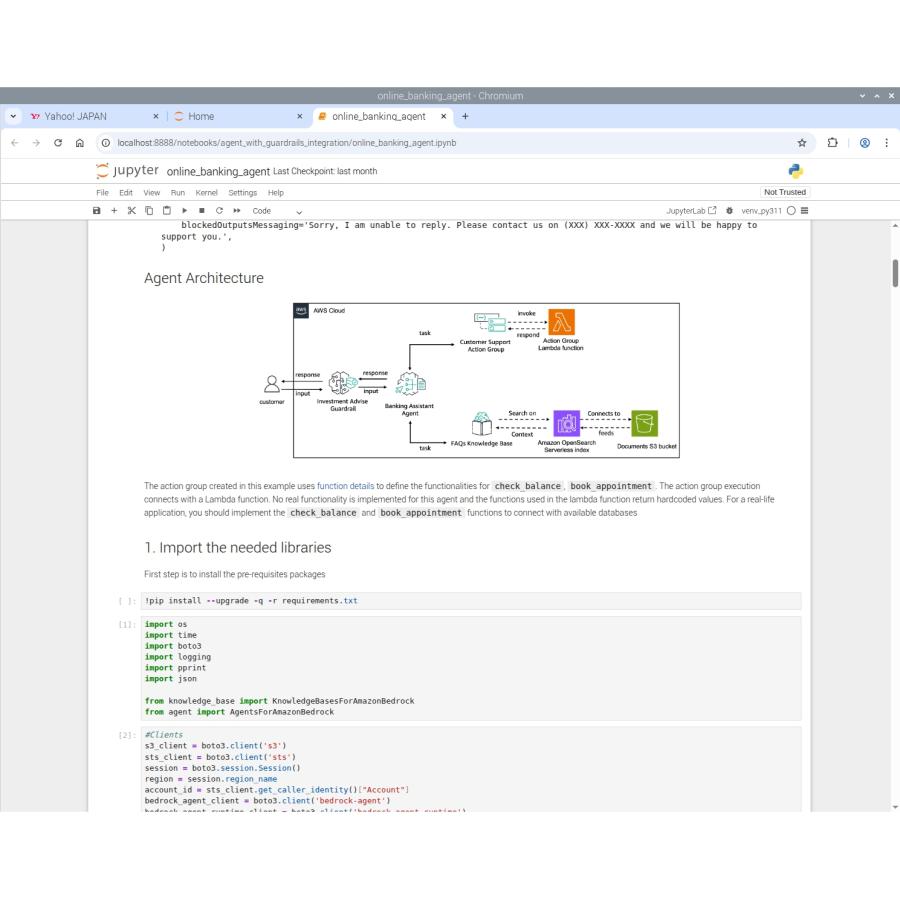
Task: Bookmark this page with the star icon
Action: tap(802, 143)
